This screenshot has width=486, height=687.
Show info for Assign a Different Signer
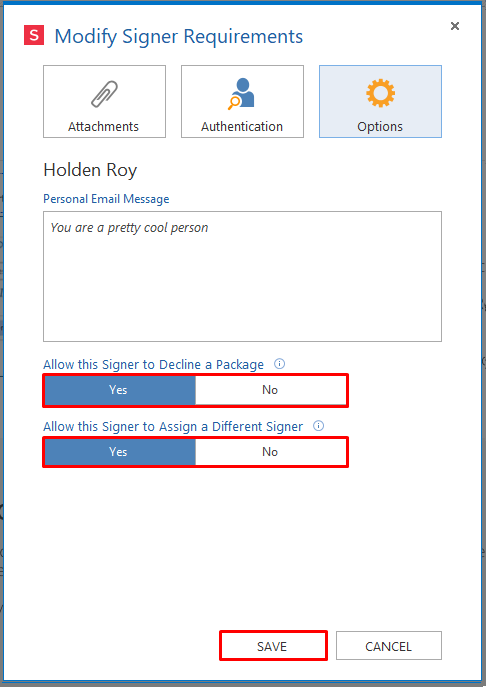[x=319, y=425]
